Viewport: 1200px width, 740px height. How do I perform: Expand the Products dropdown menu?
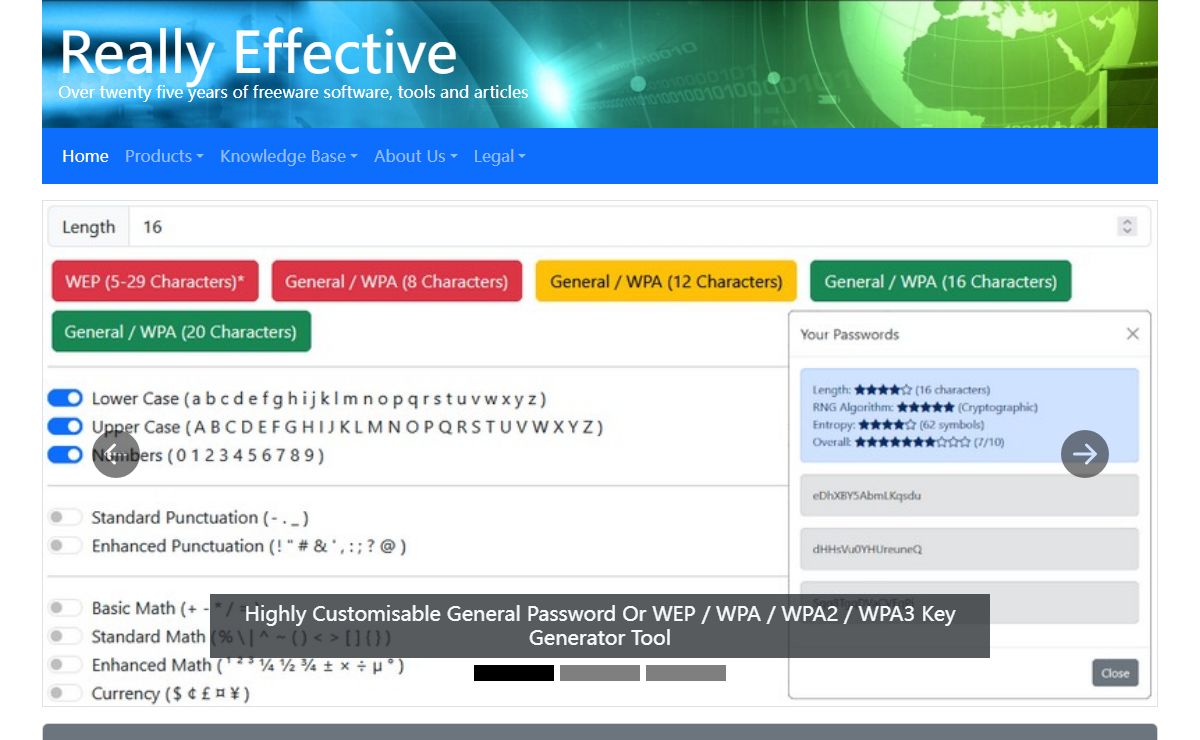click(163, 156)
